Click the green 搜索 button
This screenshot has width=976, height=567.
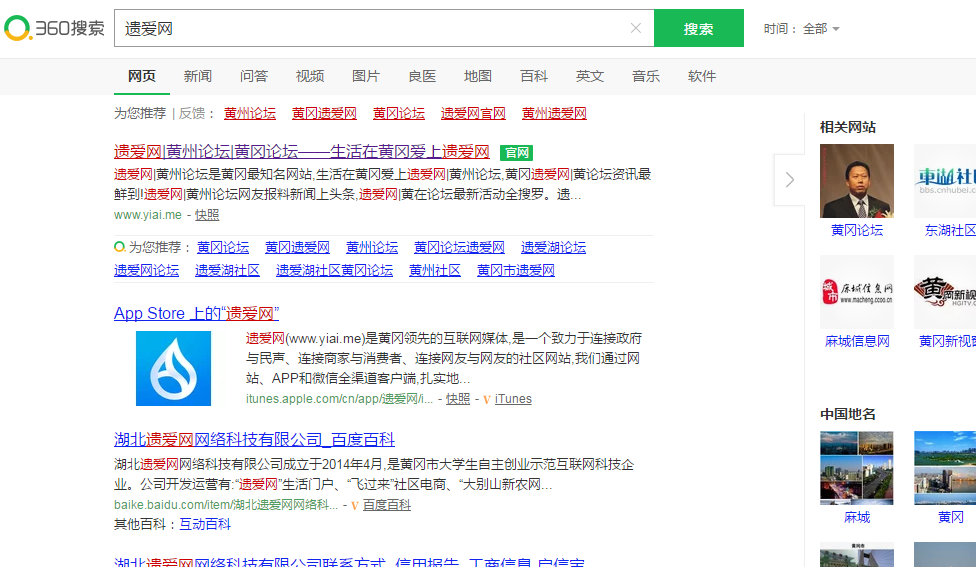698,28
